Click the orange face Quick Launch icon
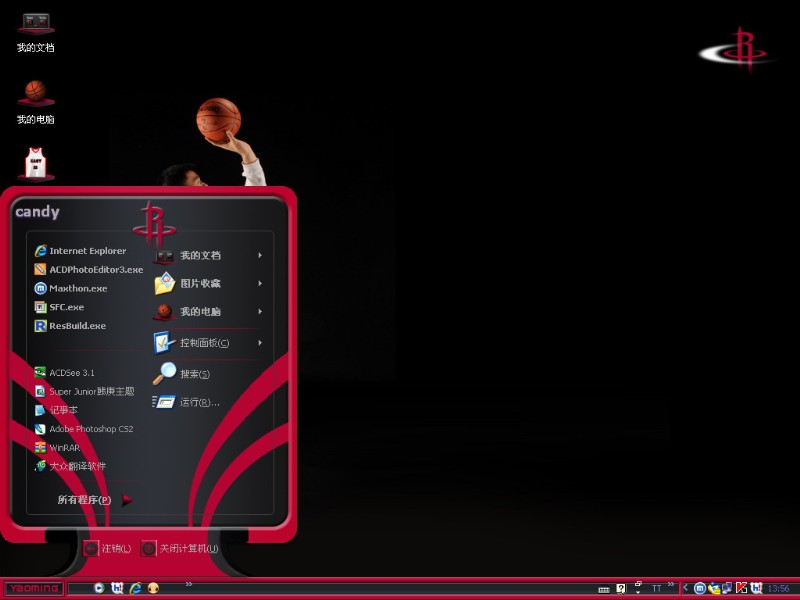The width and height of the screenshot is (800, 600). 153,588
